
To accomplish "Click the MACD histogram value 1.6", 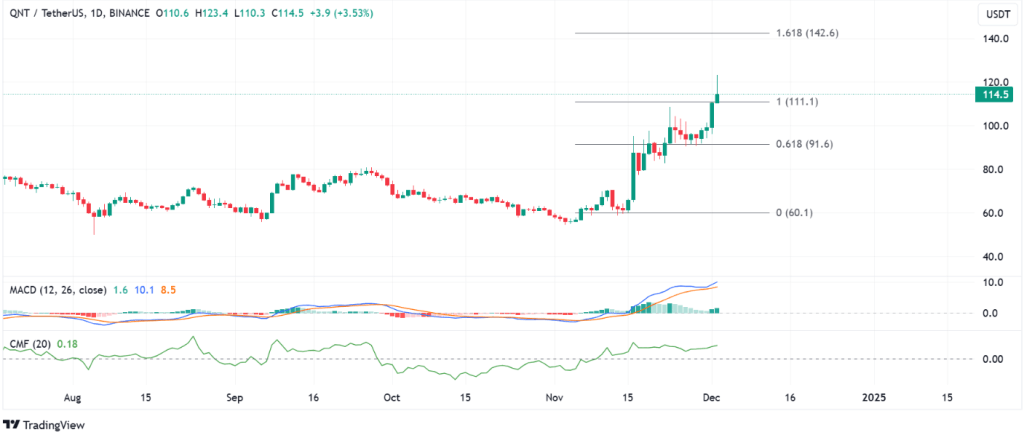I will point(119,289).
